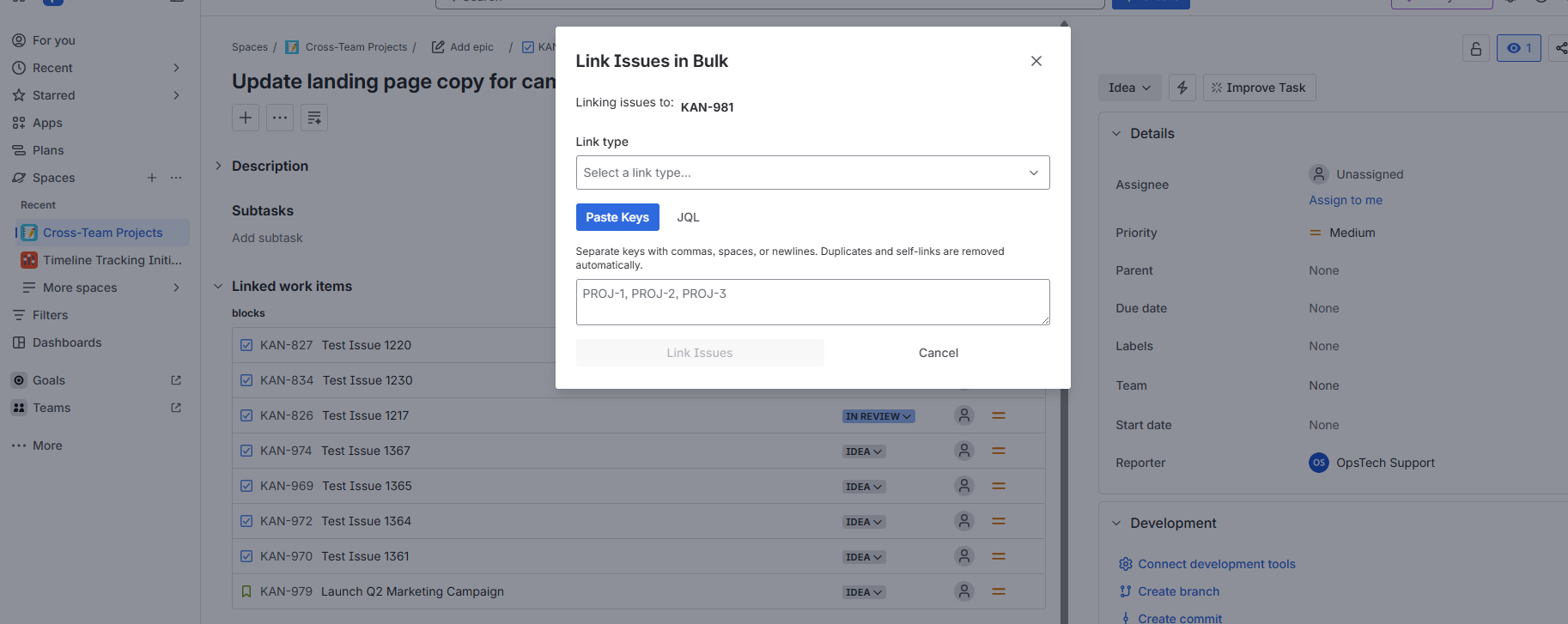Click the story bookmark icon for KAN-979
The width and height of the screenshot is (1568, 624).
pyautogui.click(x=246, y=591)
